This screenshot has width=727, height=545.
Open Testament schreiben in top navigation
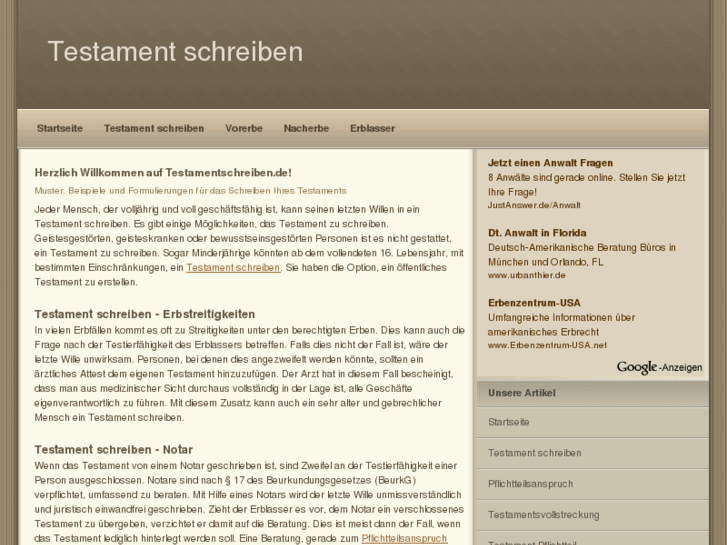pyautogui.click(x=154, y=128)
